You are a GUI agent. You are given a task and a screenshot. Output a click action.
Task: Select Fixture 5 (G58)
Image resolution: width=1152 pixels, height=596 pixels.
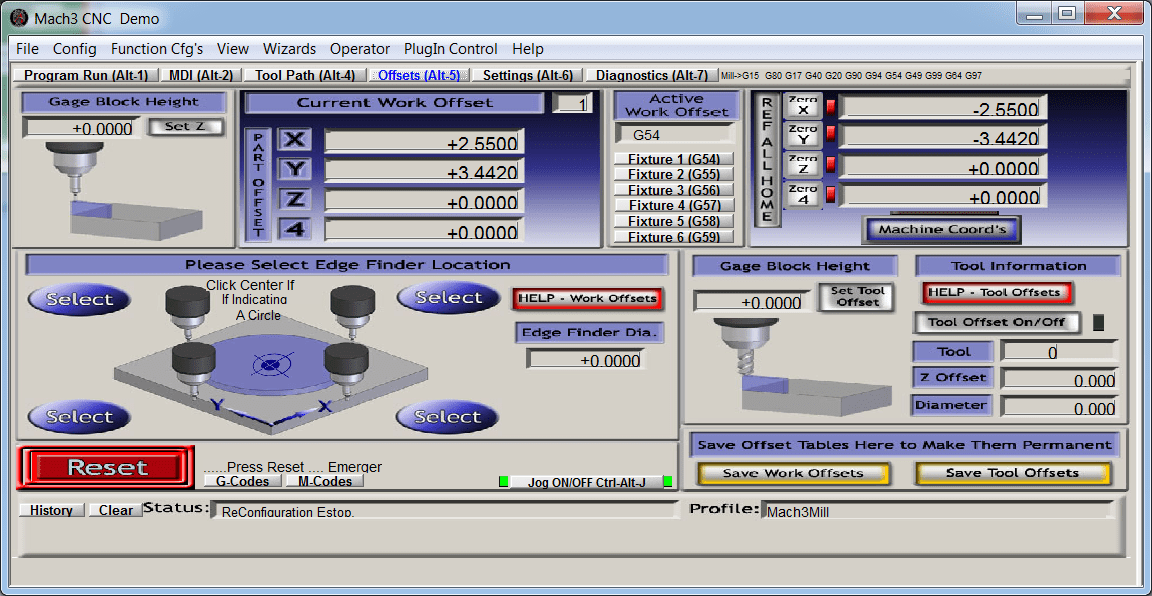click(674, 221)
